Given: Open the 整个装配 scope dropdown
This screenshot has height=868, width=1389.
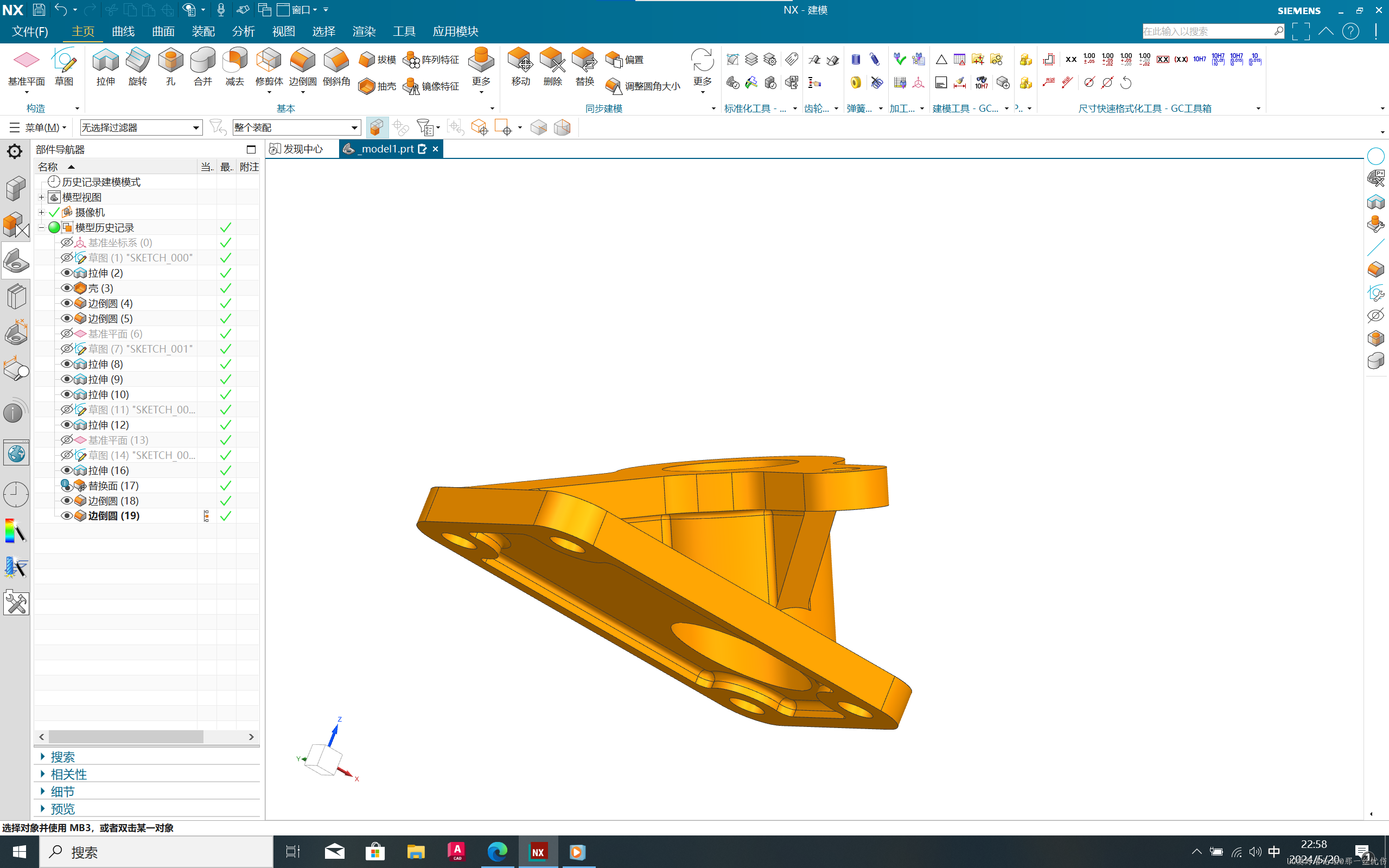Looking at the screenshot, I should click(x=297, y=127).
